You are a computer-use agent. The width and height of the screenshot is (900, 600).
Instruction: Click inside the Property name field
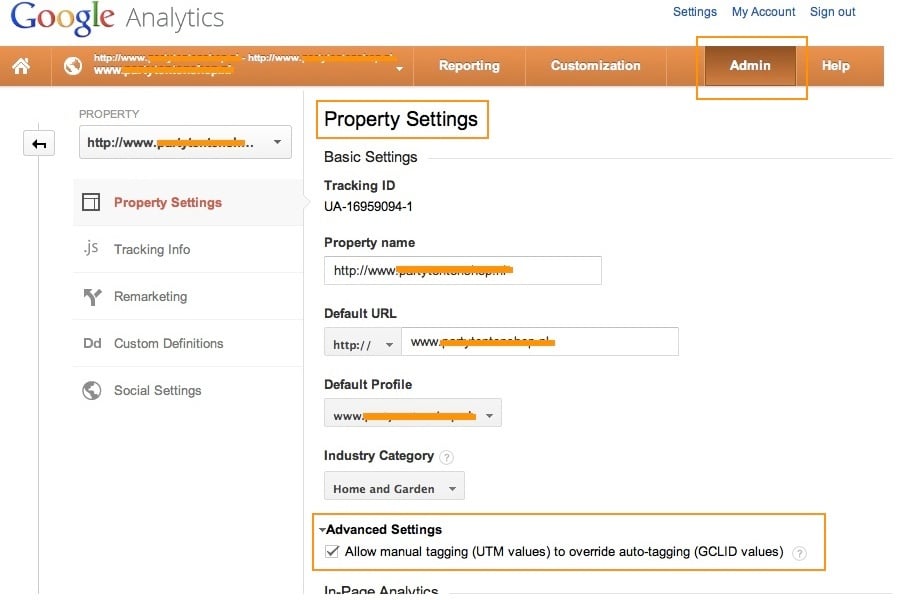coord(462,270)
